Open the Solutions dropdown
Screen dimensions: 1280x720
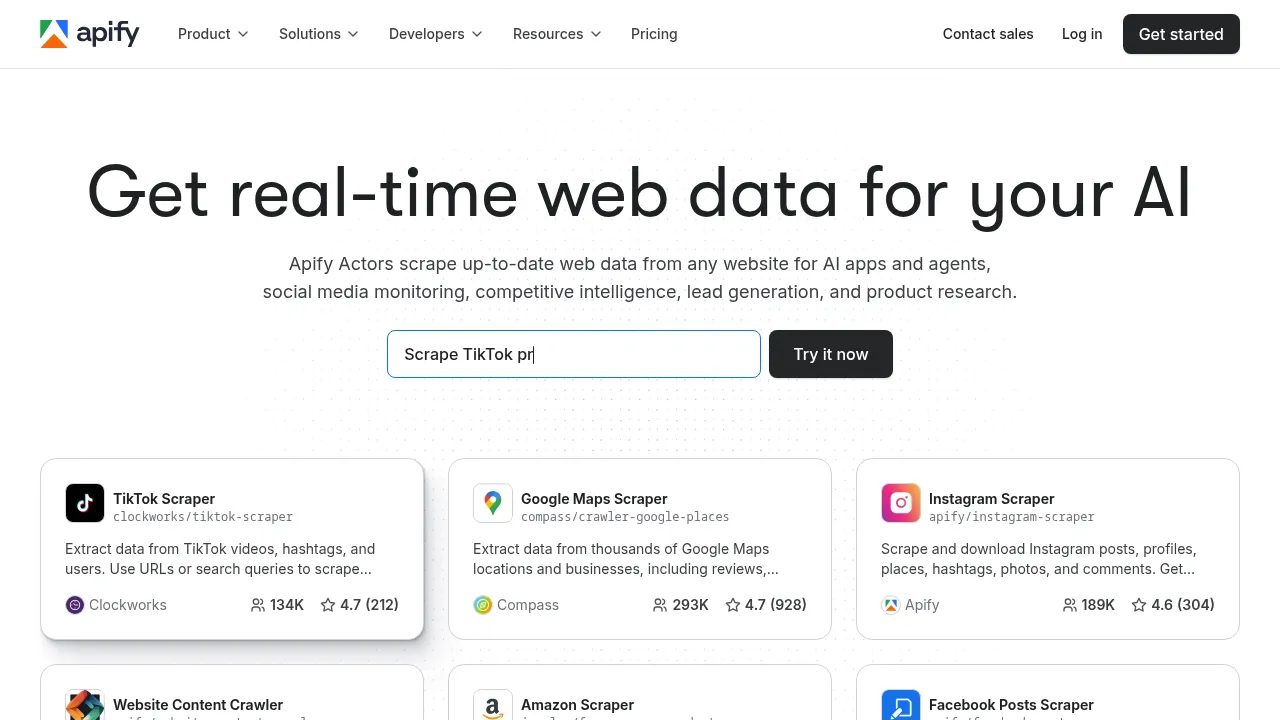click(x=318, y=34)
